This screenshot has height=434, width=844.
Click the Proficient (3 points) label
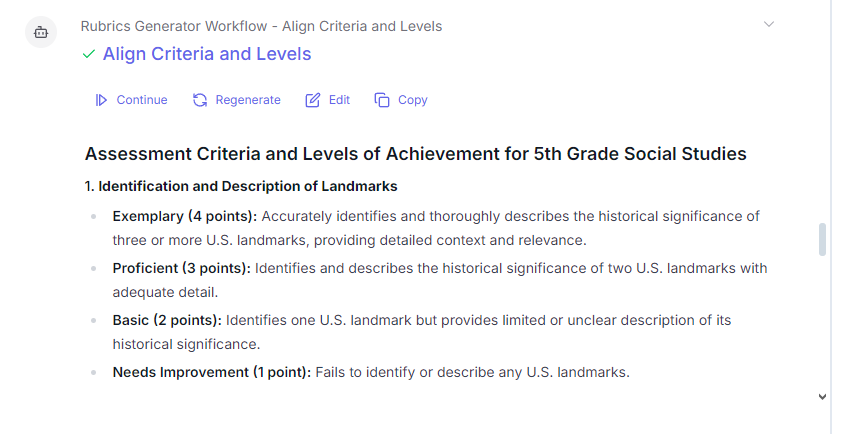tap(182, 268)
